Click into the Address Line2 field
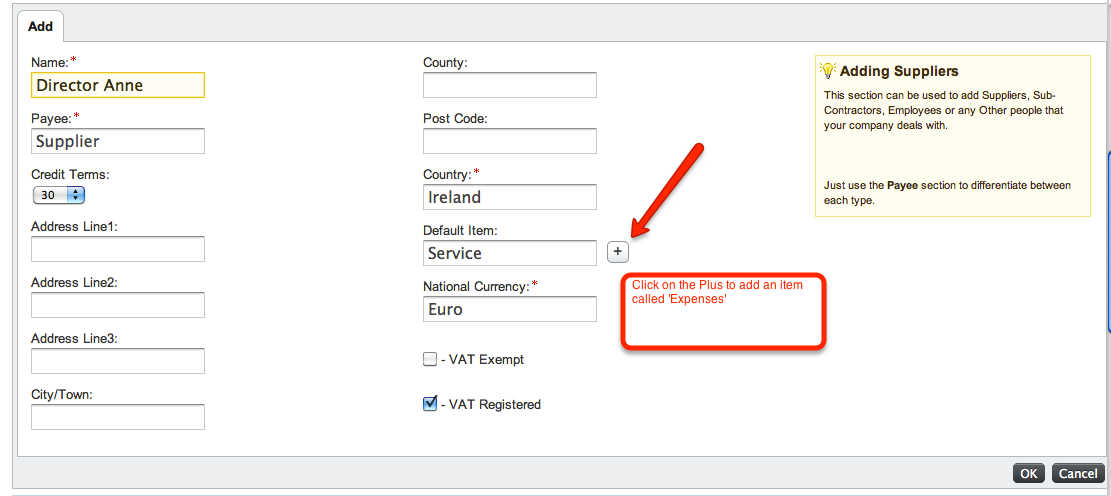This screenshot has width=1111, height=496. (118, 305)
